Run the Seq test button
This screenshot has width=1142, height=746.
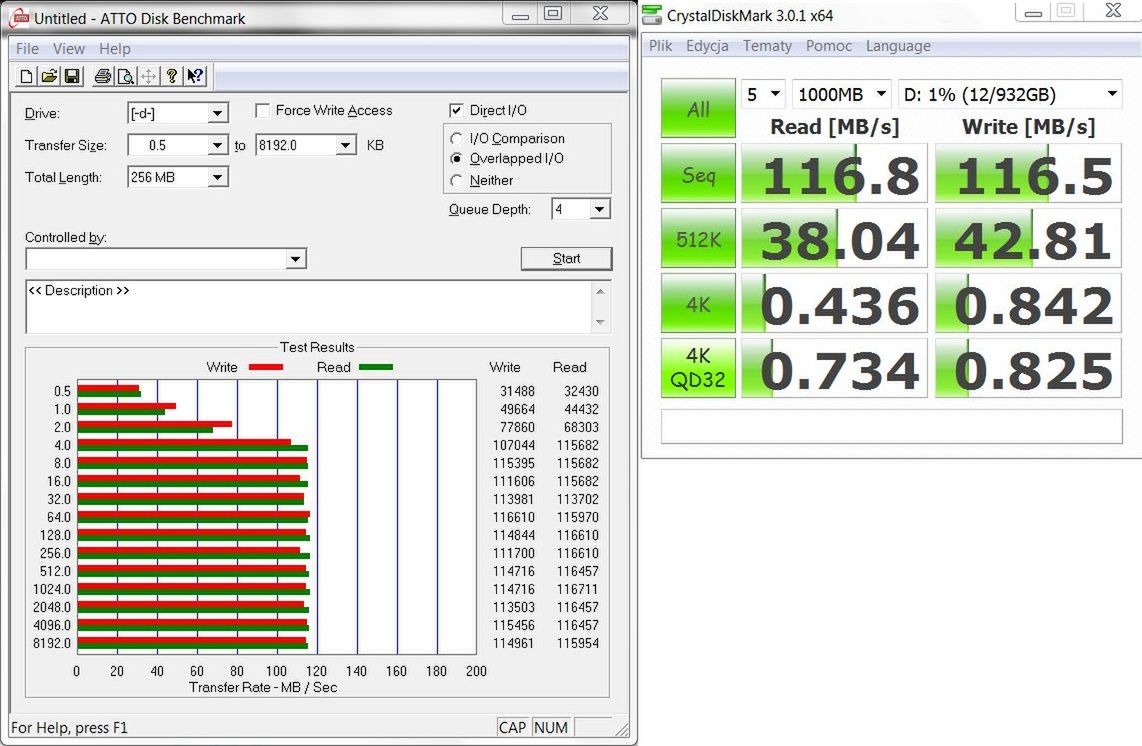click(x=698, y=173)
